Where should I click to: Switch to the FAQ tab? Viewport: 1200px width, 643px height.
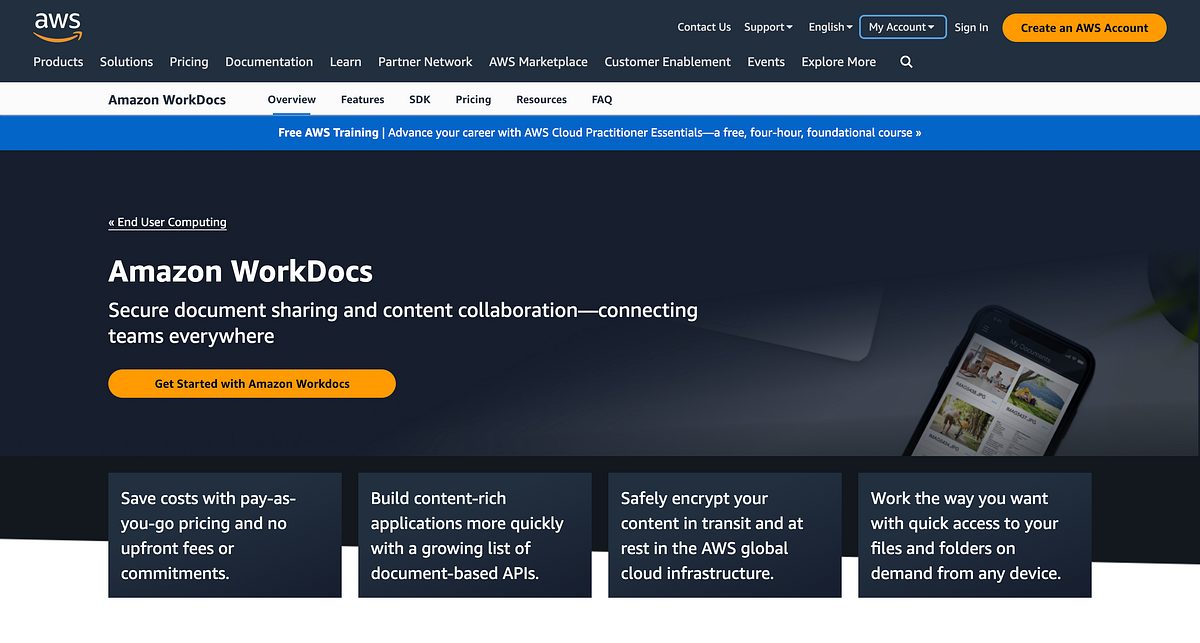click(x=601, y=99)
